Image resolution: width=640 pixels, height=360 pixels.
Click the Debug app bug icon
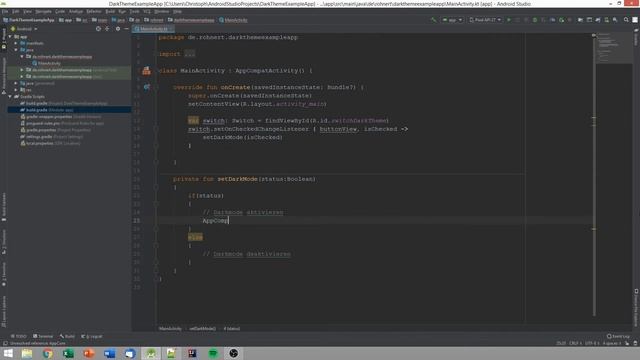pos(535,20)
